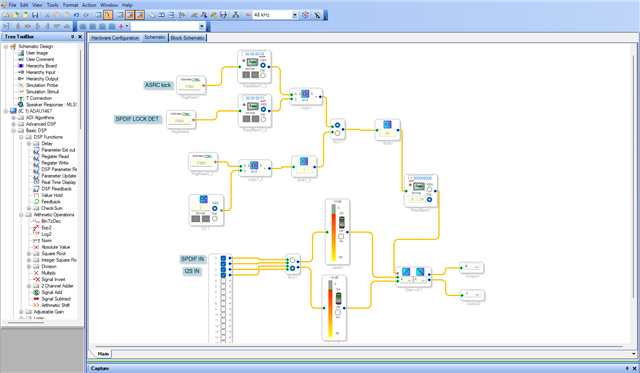Open the Tools menu

tap(52, 5)
